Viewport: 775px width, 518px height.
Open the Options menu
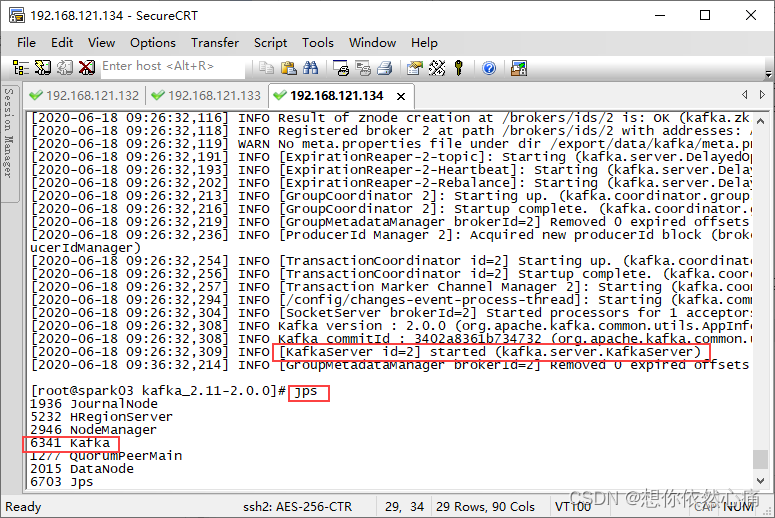tap(153, 43)
